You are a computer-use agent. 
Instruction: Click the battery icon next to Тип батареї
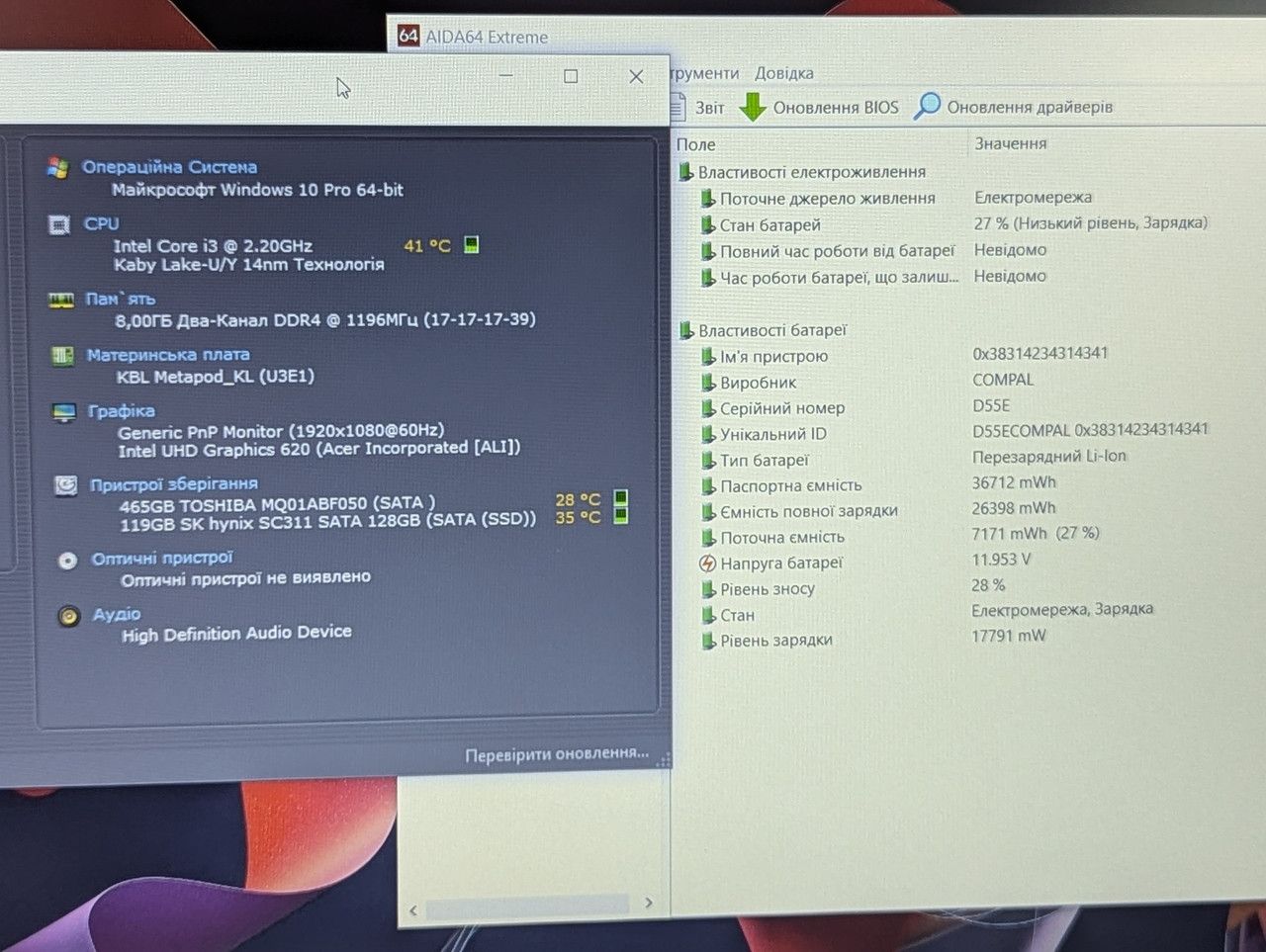pos(708,461)
